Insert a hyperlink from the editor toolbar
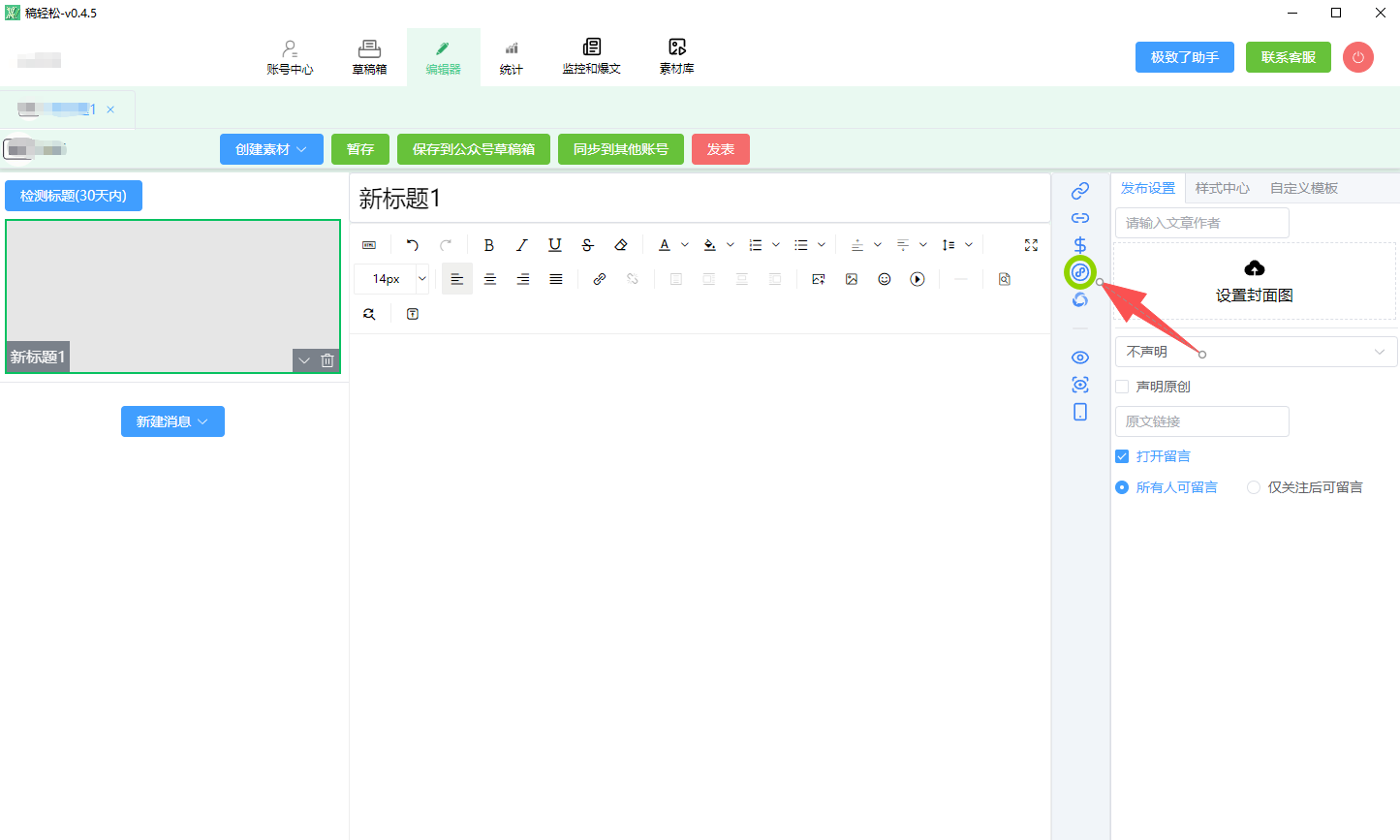Viewport: 1400px width, 840px height. [600, 279]
